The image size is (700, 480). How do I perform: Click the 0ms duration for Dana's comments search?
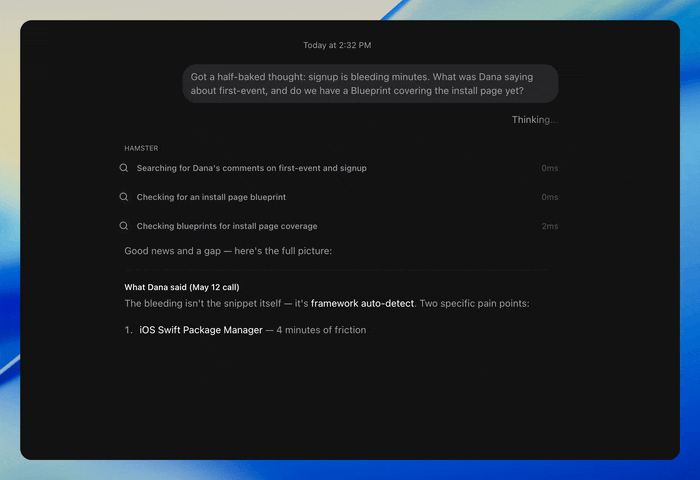(x=550, y=168)
